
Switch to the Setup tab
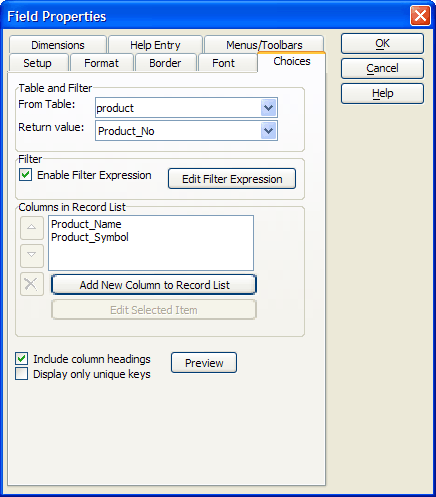coord(38,63)
